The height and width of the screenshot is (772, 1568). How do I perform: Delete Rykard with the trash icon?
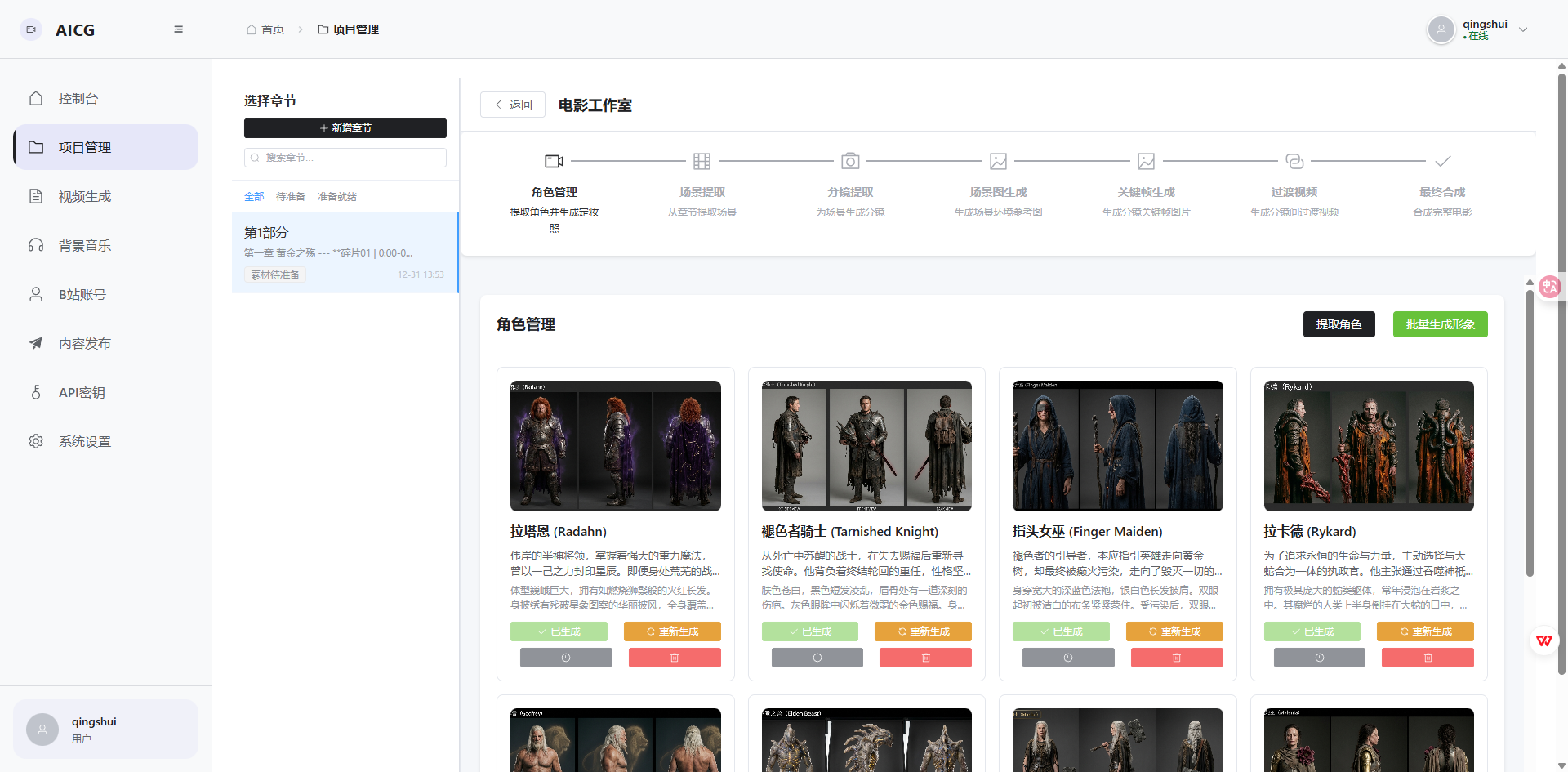click(x=1428, y=658)
